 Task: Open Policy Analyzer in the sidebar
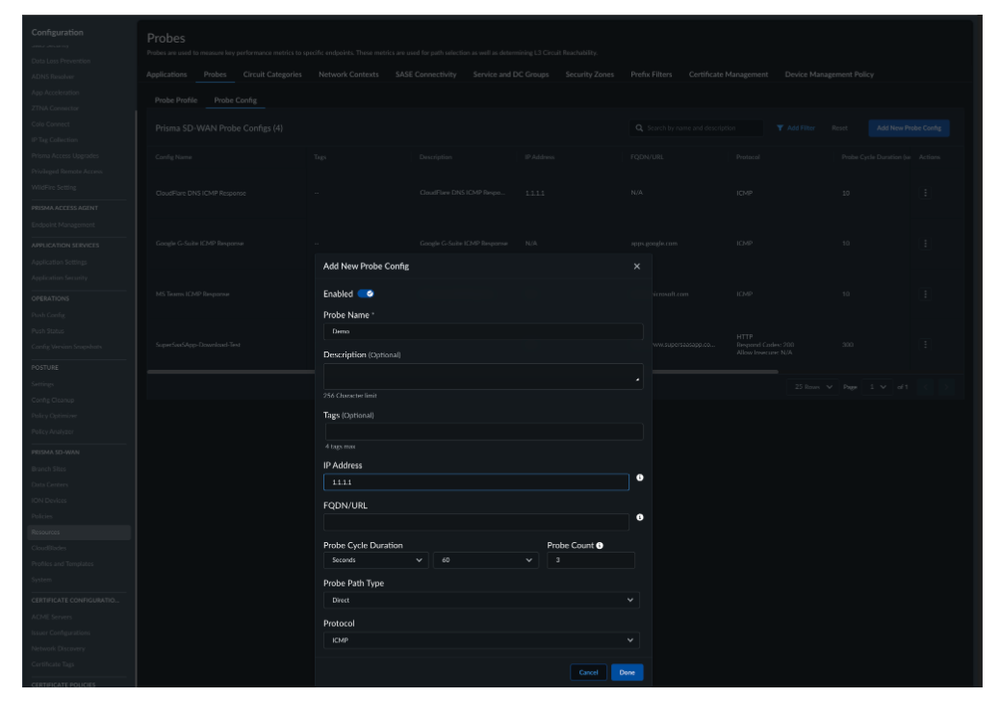pyautogui.click(x=52, y=431)
